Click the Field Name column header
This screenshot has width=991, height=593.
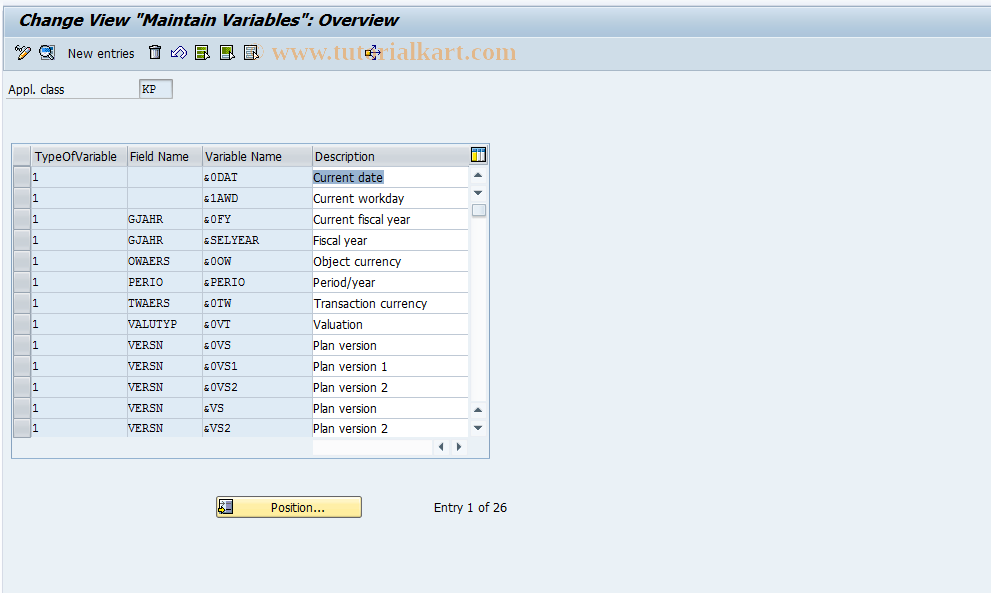pos(164,156)
